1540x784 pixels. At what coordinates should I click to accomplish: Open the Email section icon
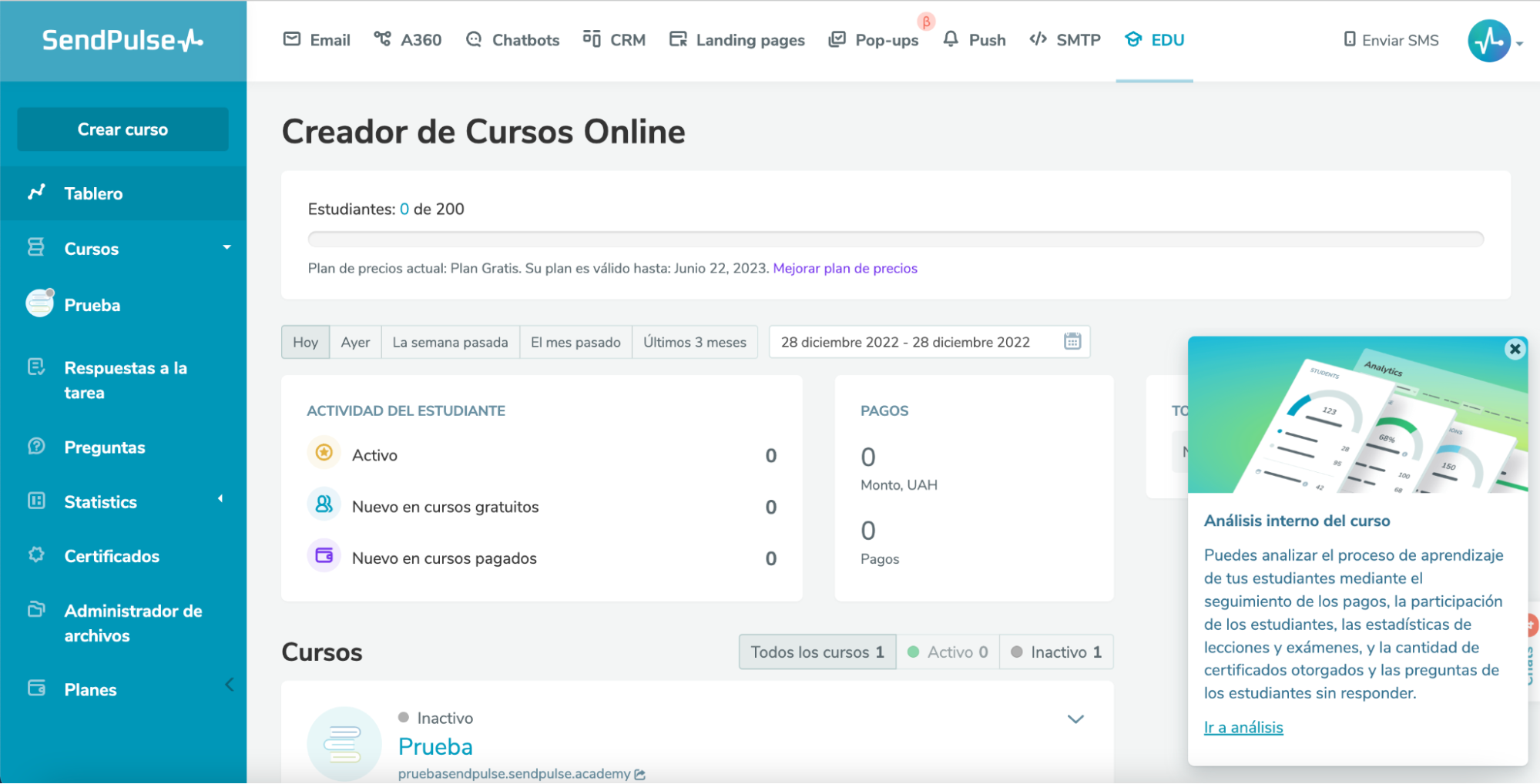(x=292, y=39)
